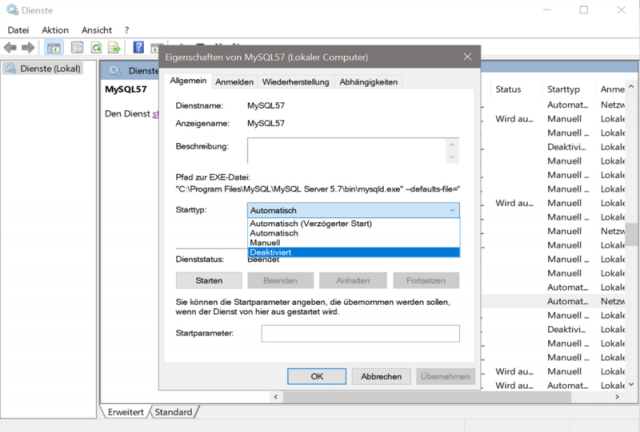Image resolution: width=640 pixels, height=432 pixels.
Task: Click the greyed-out Beenden button
Action: point(280,281)
